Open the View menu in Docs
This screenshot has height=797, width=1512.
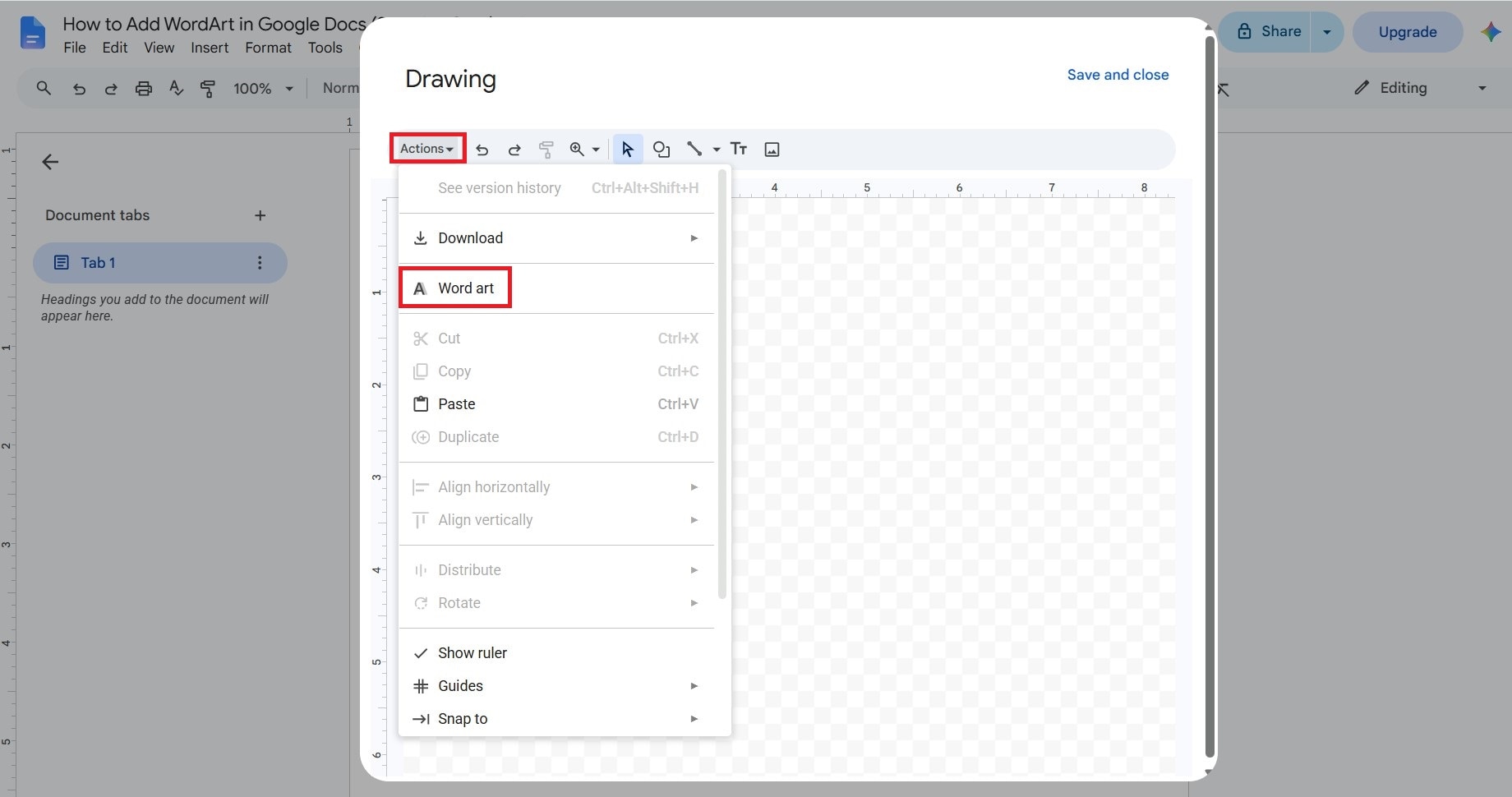(x=159, y=48)
